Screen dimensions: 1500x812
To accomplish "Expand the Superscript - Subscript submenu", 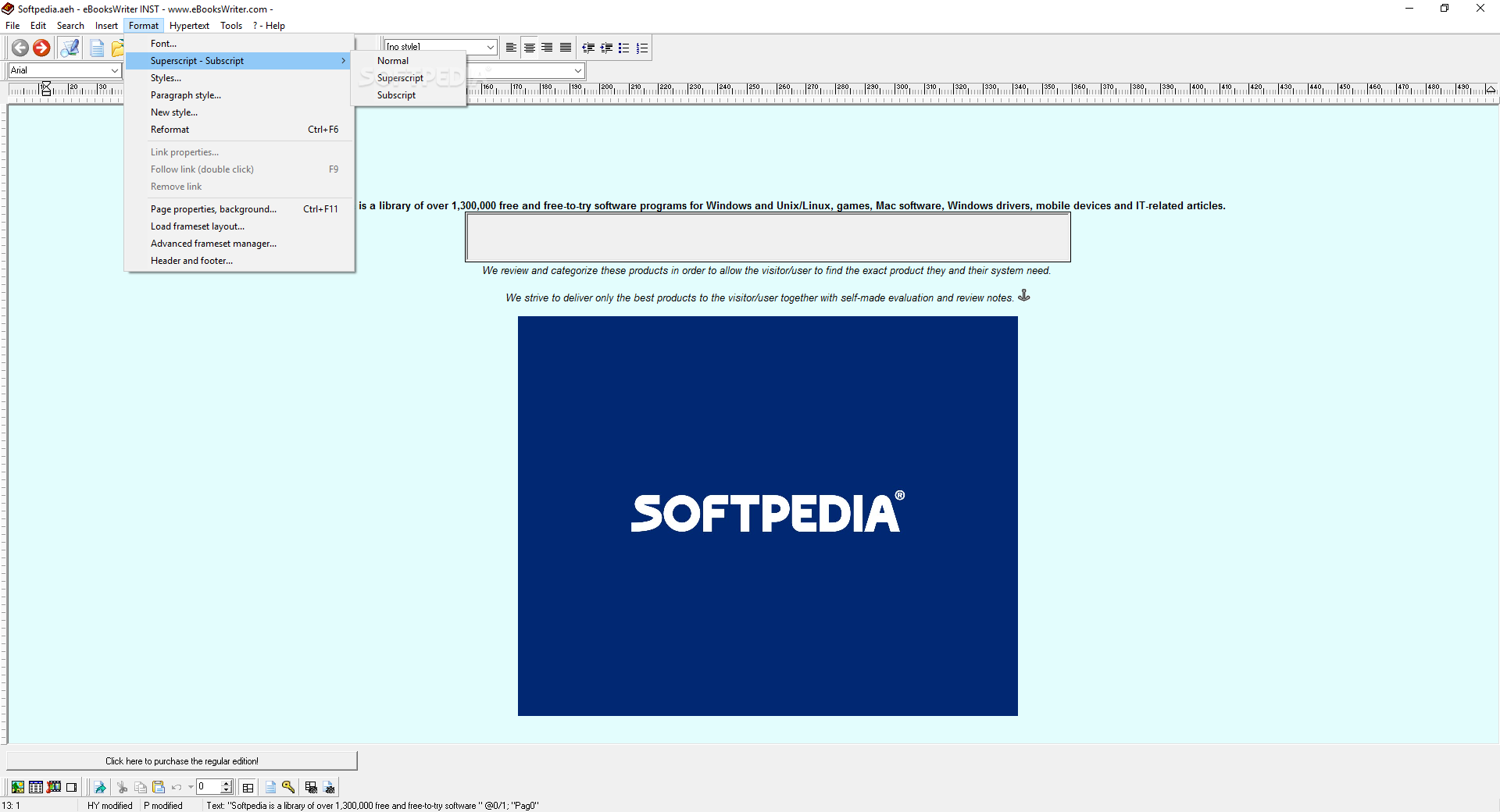I will click(x=237, y=61).
